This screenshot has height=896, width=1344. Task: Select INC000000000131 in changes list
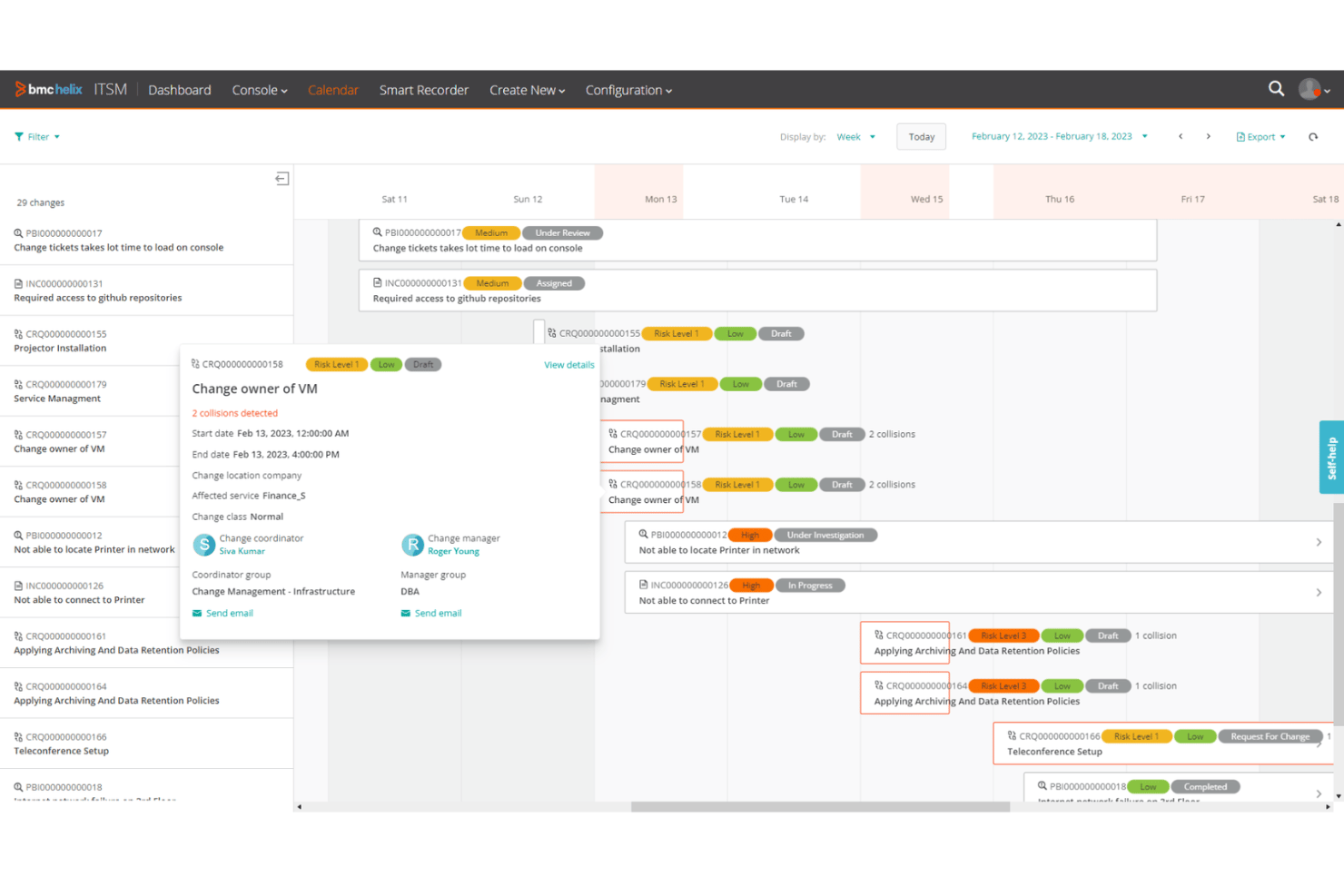click(146, 290)
